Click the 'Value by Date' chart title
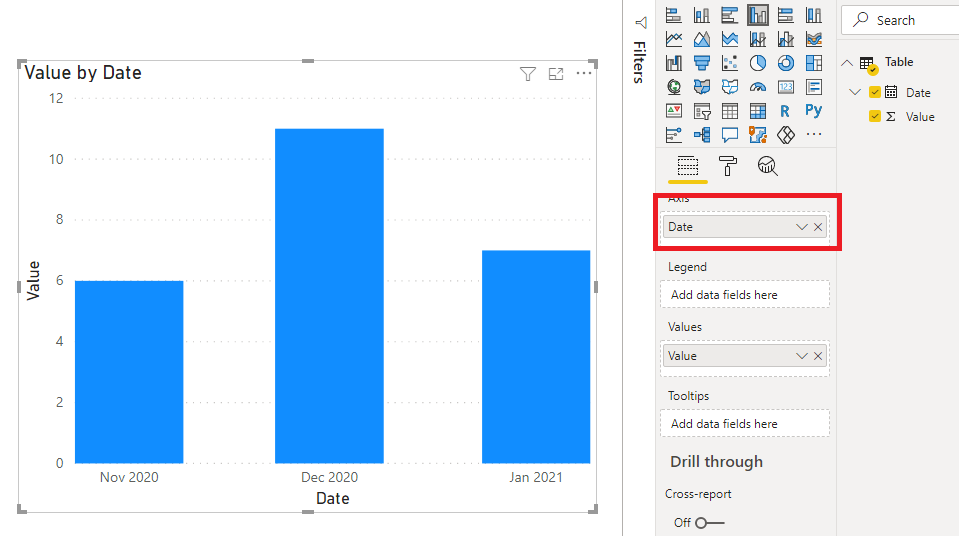This screenshot has width=959, height=536. 83,73
